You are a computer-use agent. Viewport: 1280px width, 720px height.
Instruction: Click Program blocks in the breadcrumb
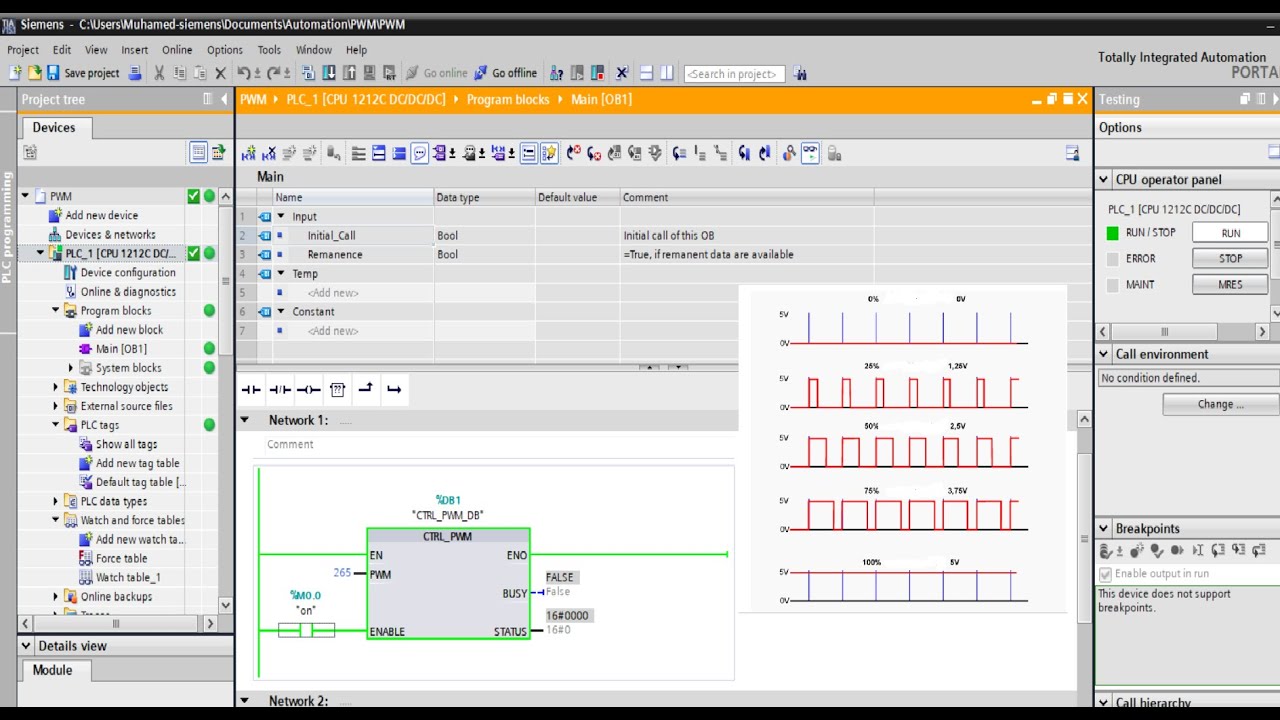coord(508,99)
